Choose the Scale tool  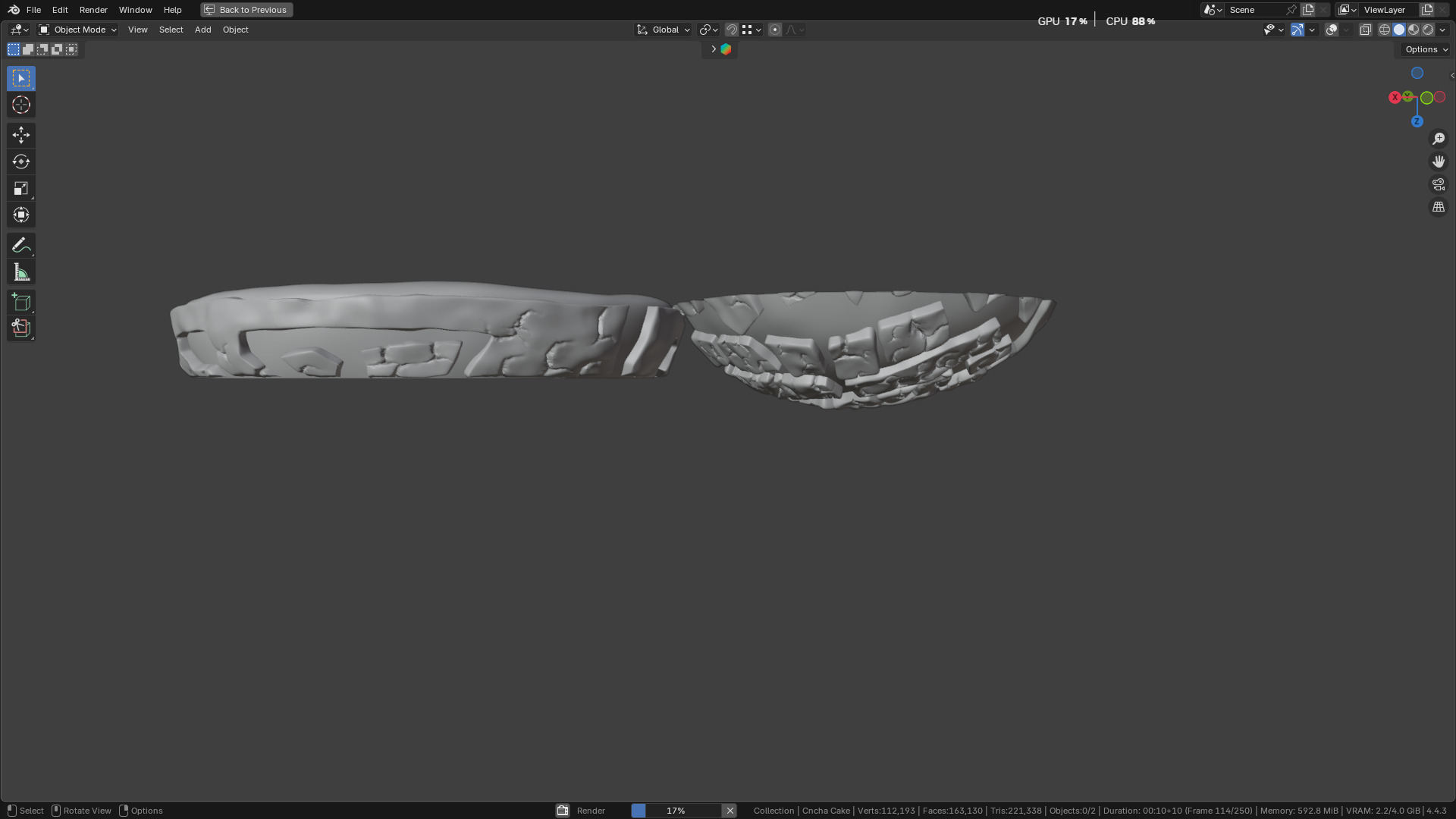(21, 188)
